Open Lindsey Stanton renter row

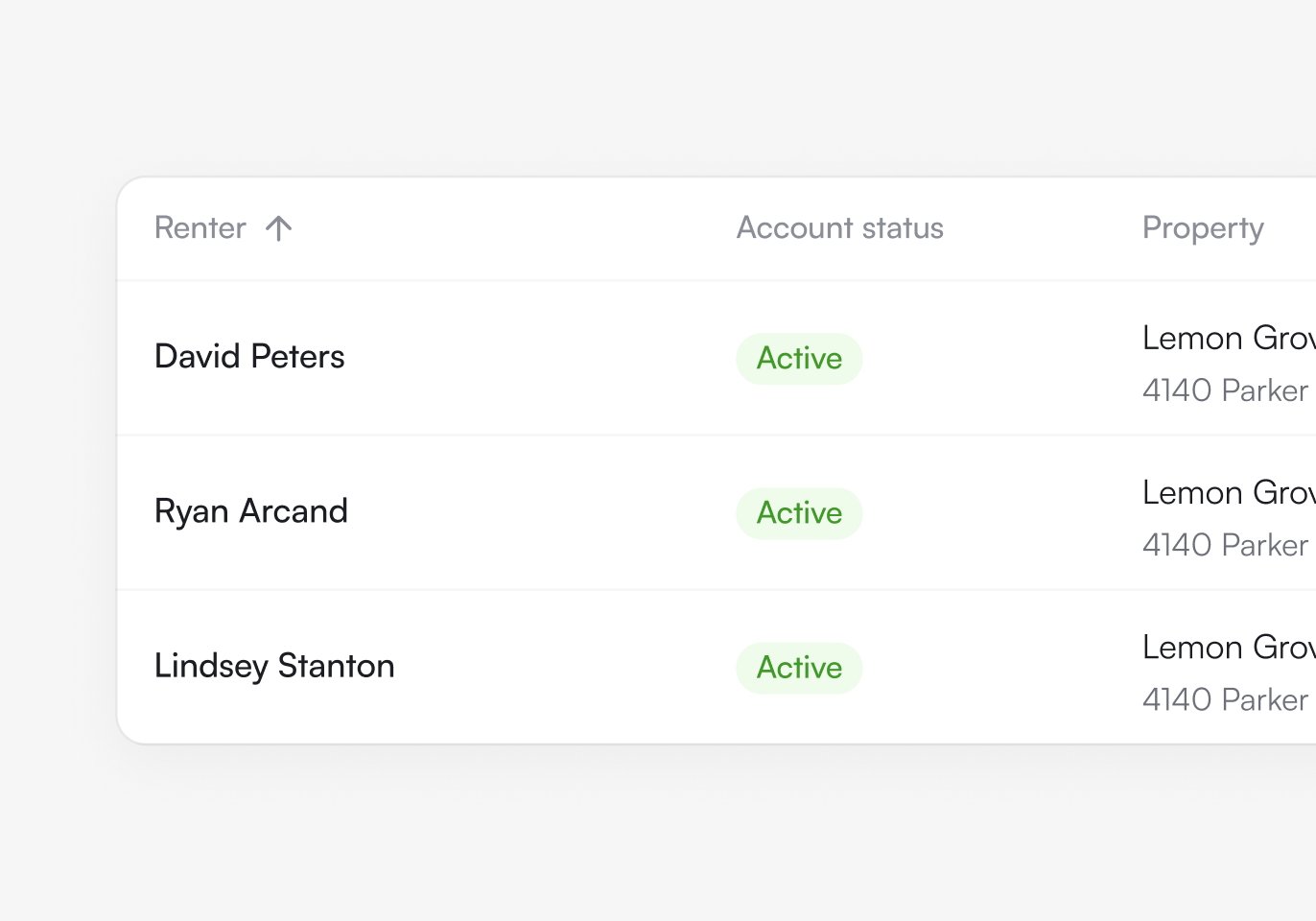274,666
